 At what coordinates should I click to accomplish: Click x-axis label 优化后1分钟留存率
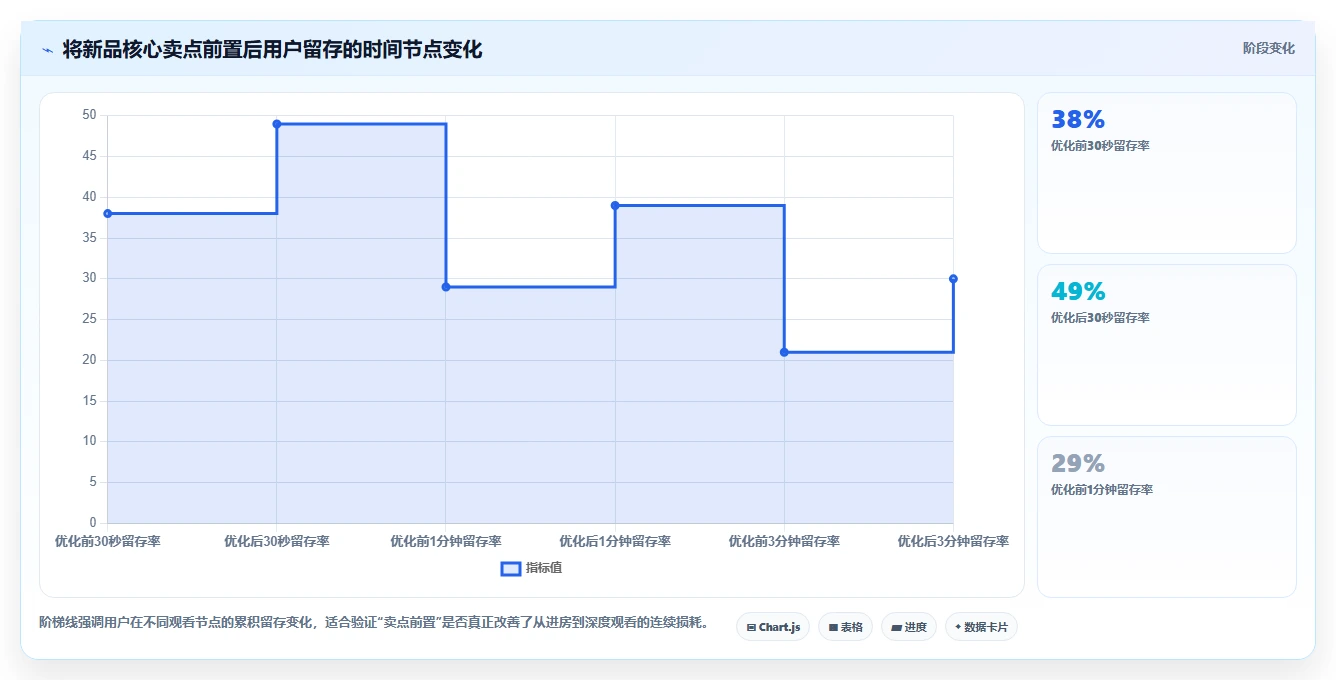[615, 541]
